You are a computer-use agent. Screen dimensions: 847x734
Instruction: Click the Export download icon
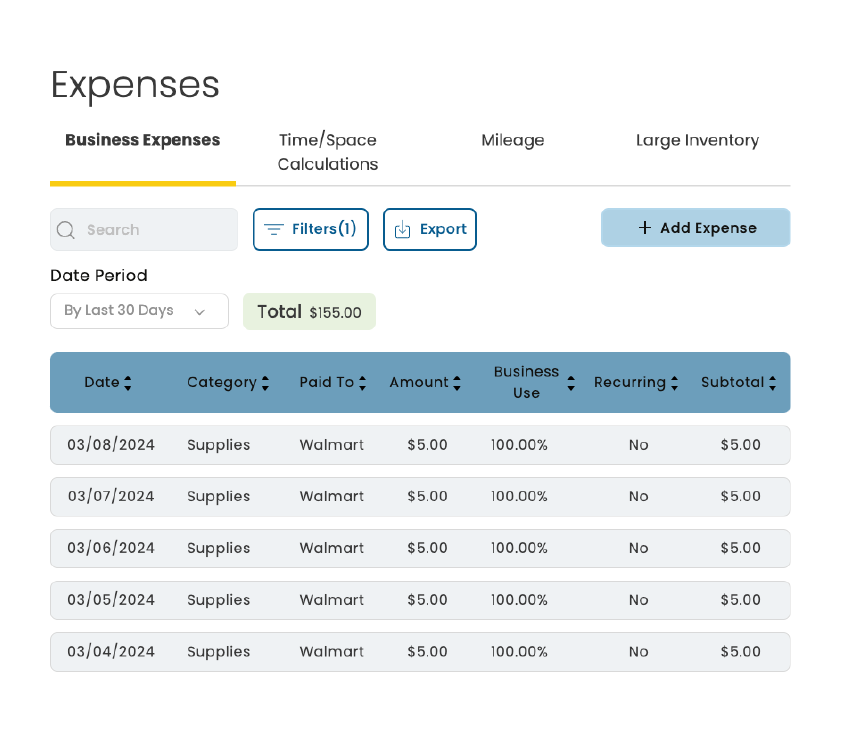coord(402,229)
